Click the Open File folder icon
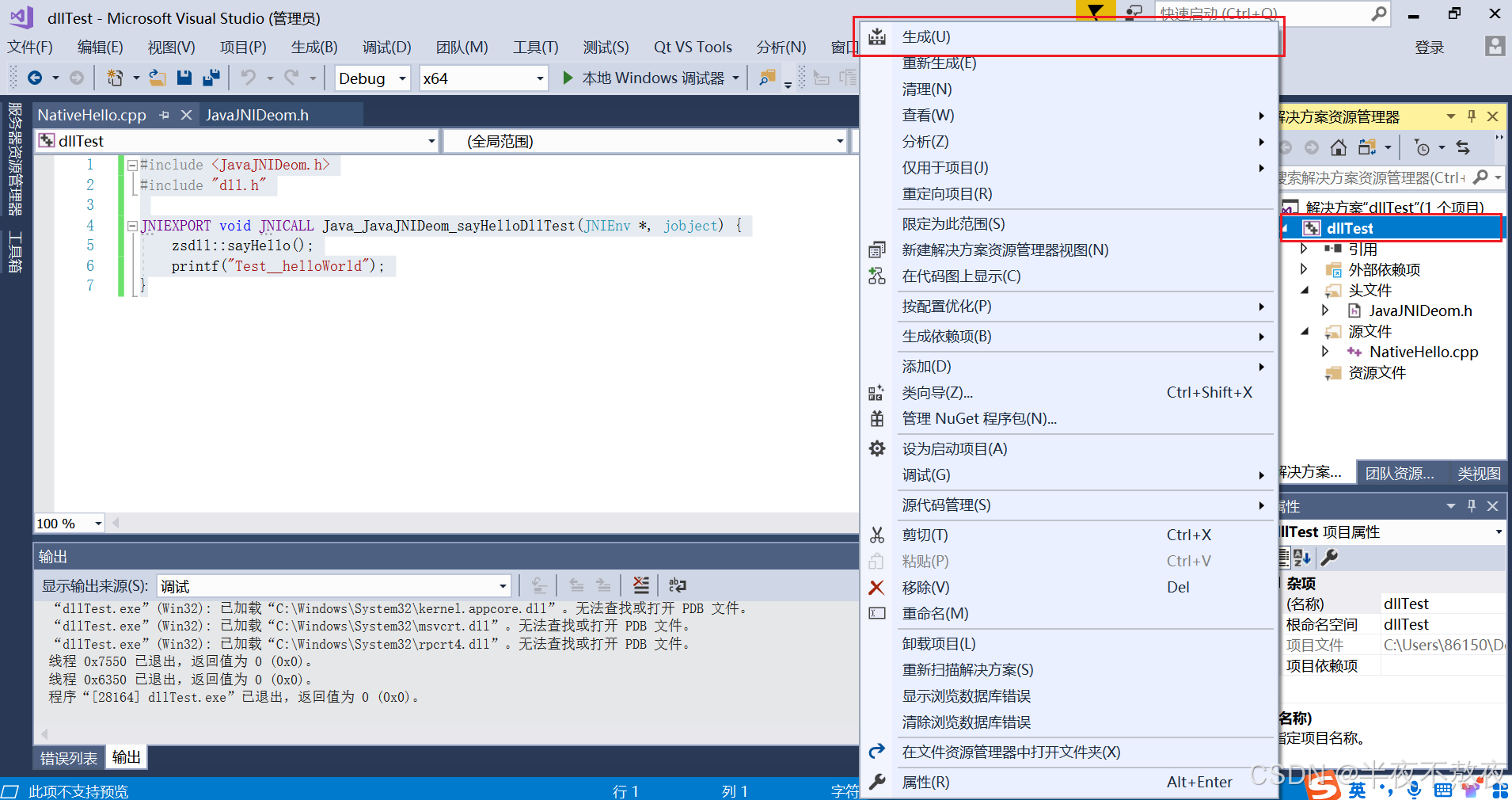The image size is (1512, 800). coord(158,78)
